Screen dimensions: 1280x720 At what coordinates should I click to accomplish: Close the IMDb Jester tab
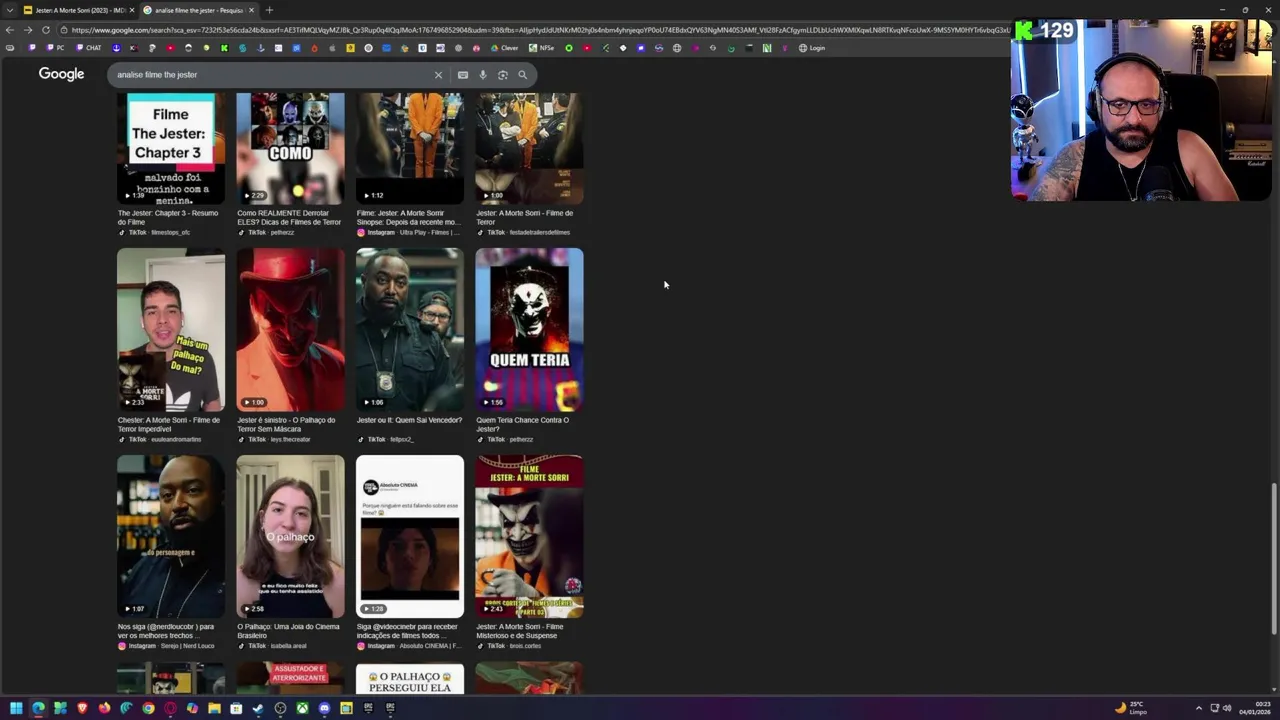133,10
